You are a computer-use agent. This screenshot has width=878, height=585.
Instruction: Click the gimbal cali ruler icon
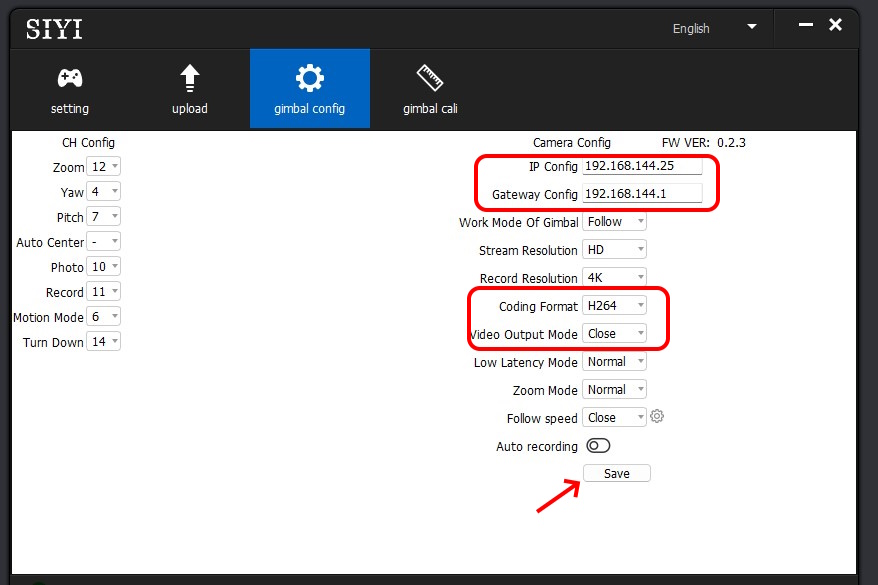[430, 79]
